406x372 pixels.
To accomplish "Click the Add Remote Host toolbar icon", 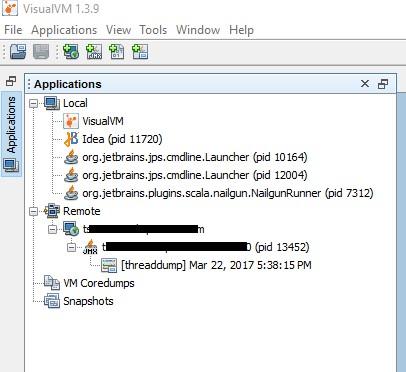I will tap(71, 52).
